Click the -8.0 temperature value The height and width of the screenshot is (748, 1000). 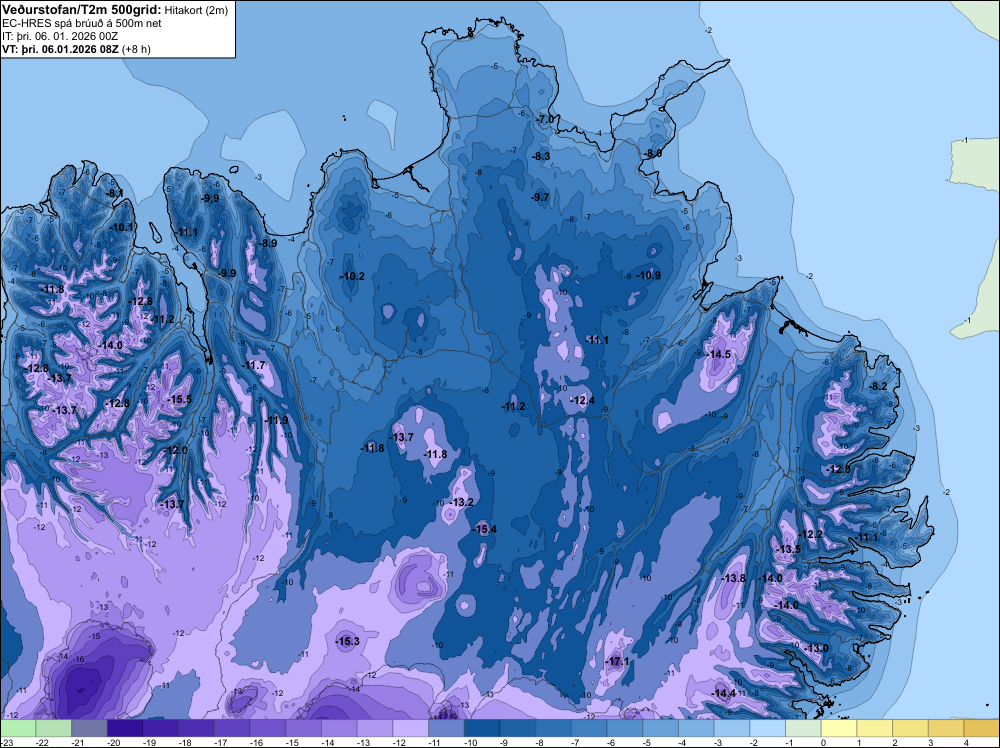(x=653, y=154)
